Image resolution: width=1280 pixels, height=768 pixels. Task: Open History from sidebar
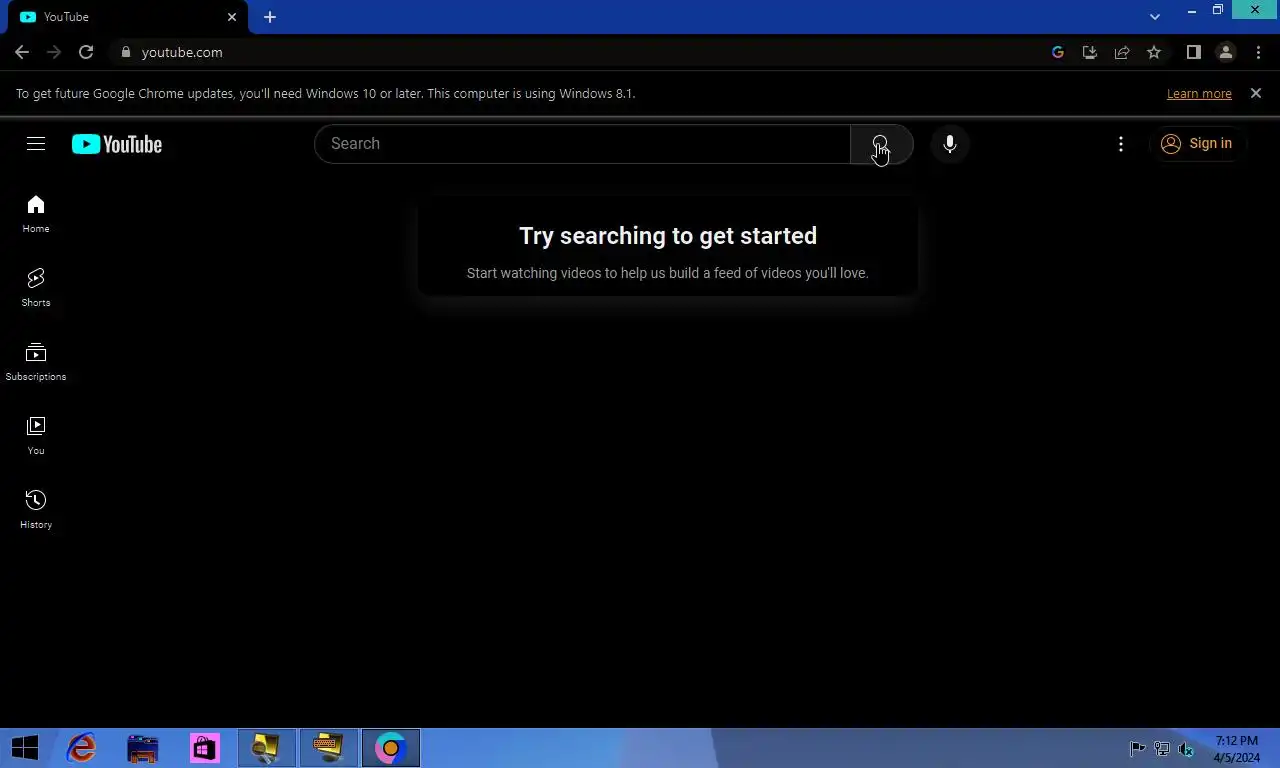click(36, 510)
